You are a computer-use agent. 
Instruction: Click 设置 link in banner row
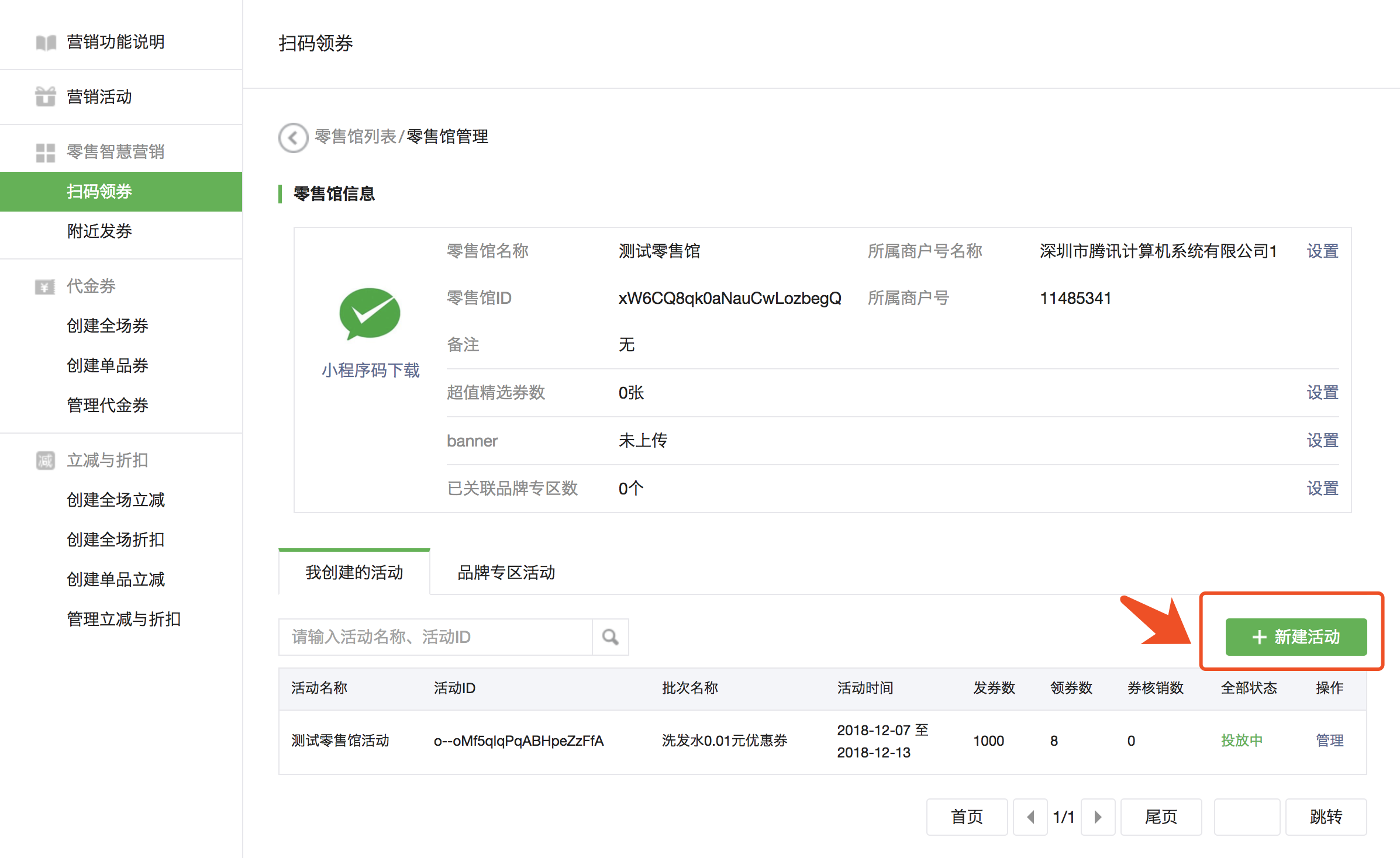coord(1322,441)
